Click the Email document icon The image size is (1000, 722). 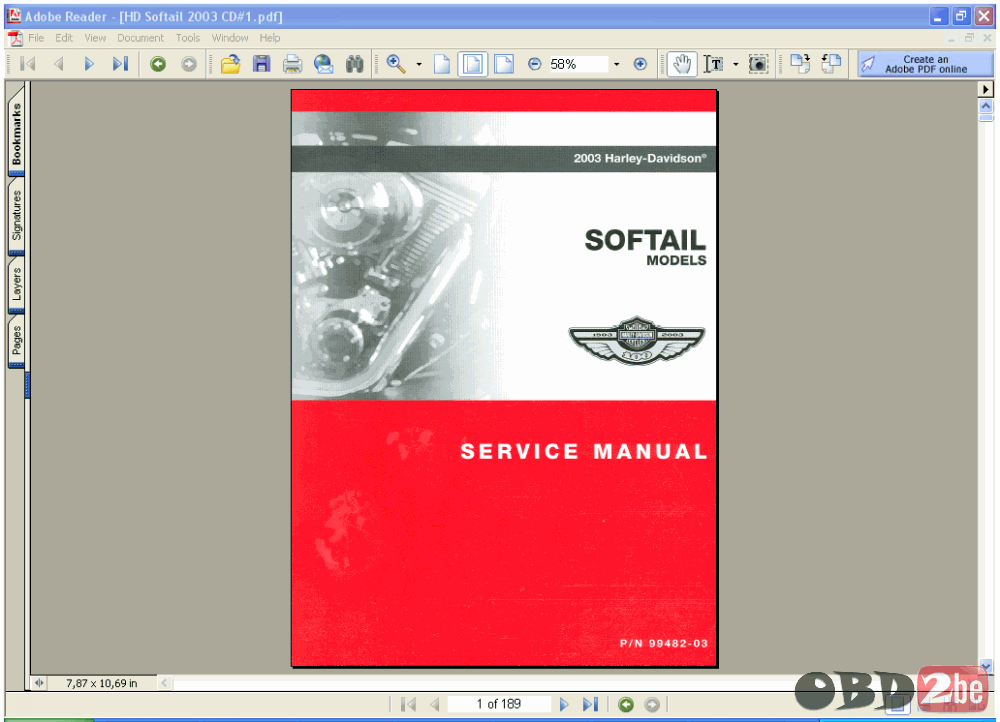click(x=324, y=64)
